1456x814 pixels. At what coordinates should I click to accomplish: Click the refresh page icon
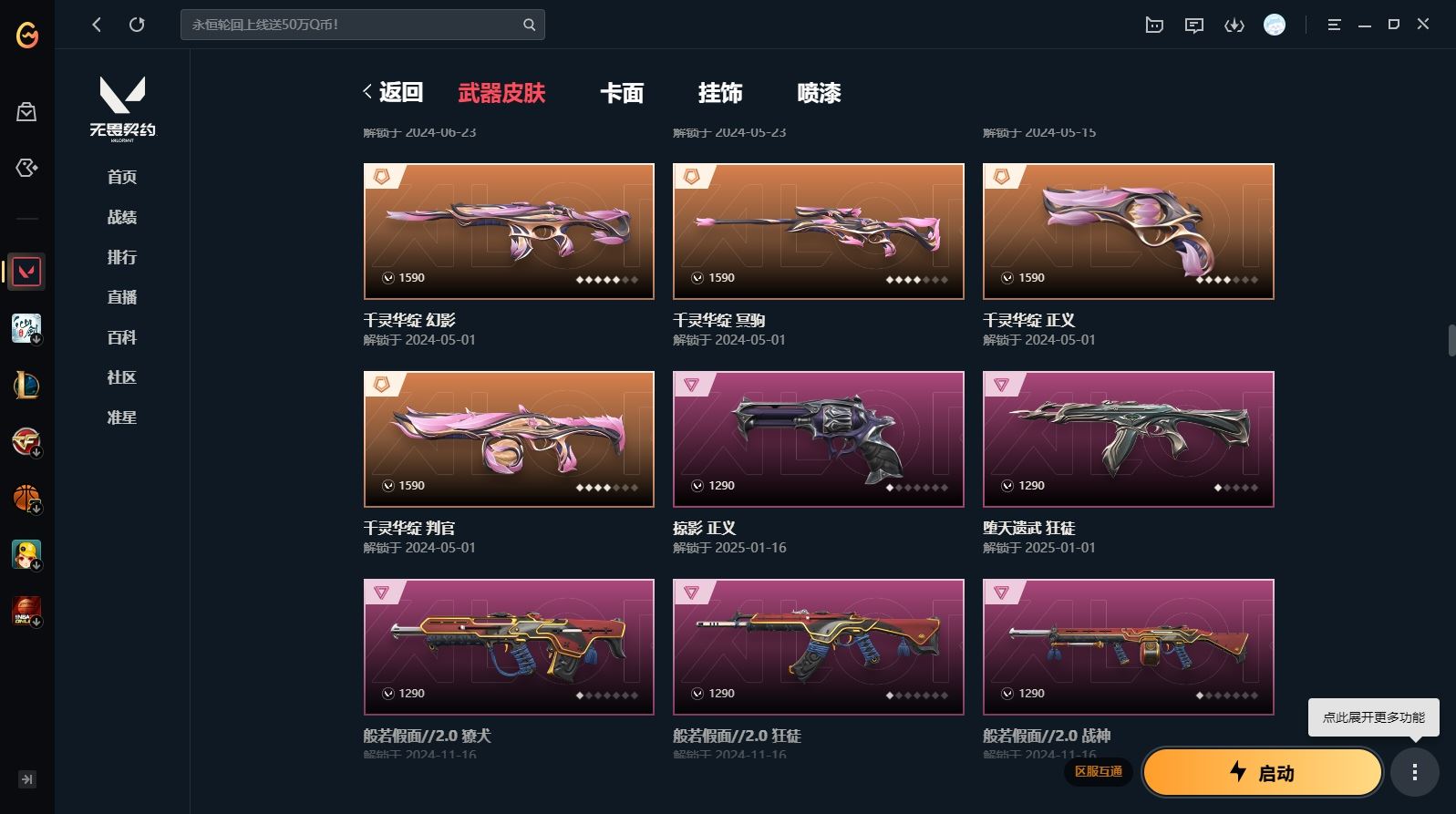click(137, 25)
